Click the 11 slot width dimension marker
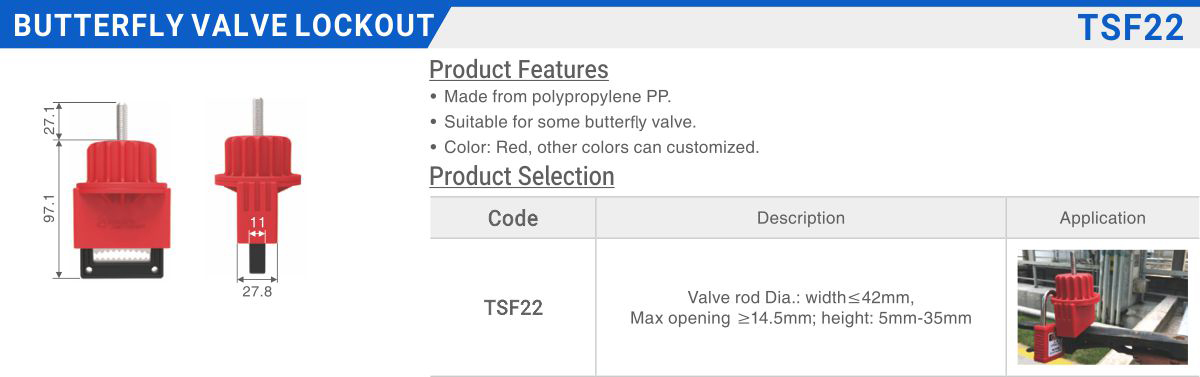 point(257,222)
